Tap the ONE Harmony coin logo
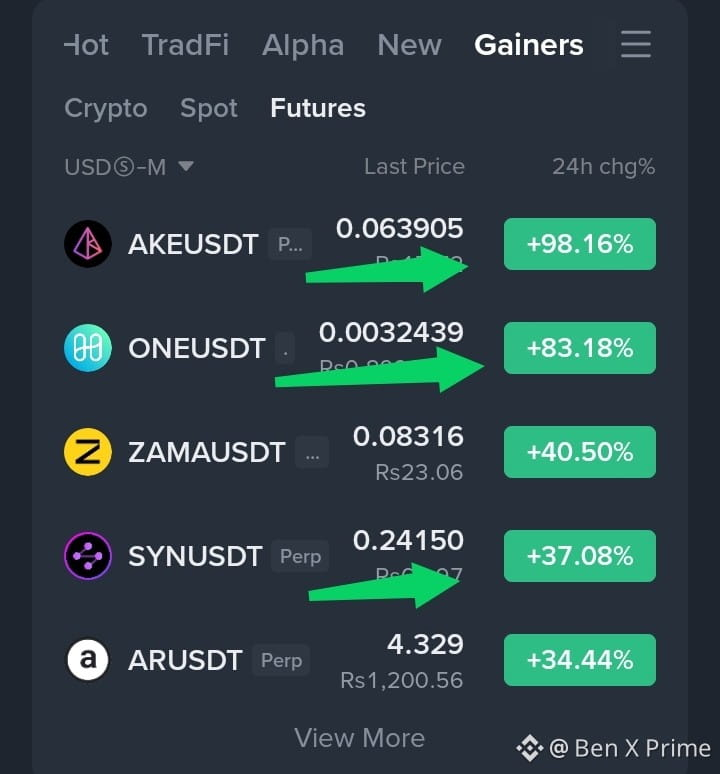The height and width of the screenshot is (774, 720). click(x=88, y=348)
